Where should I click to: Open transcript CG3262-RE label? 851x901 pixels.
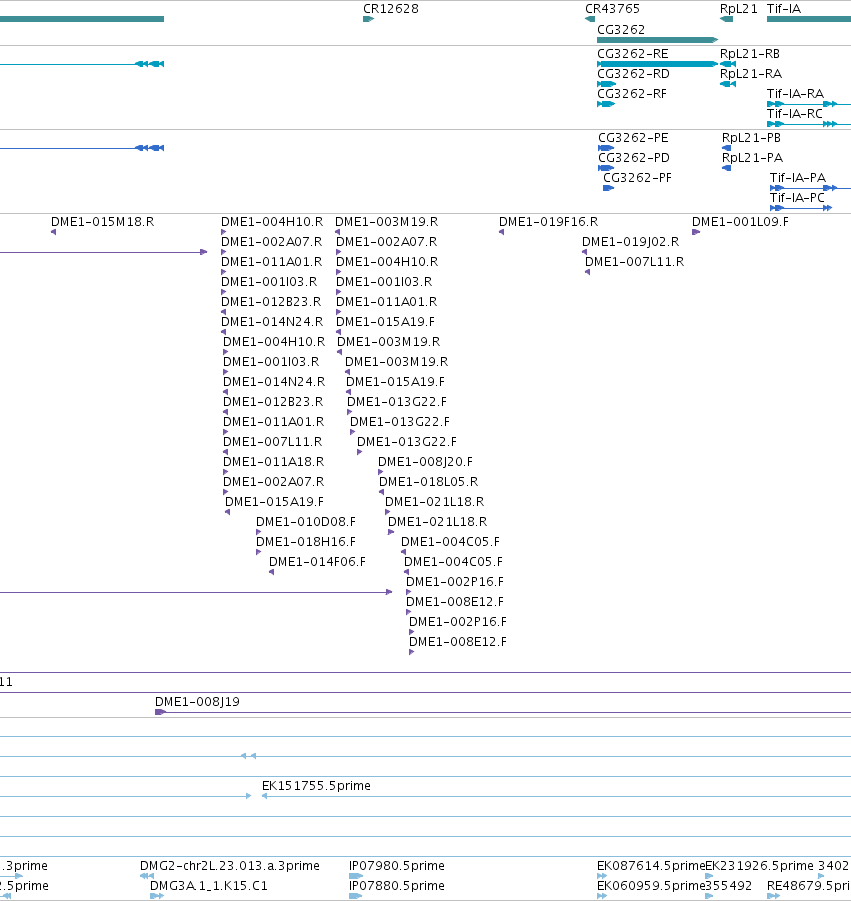(633, 53)
